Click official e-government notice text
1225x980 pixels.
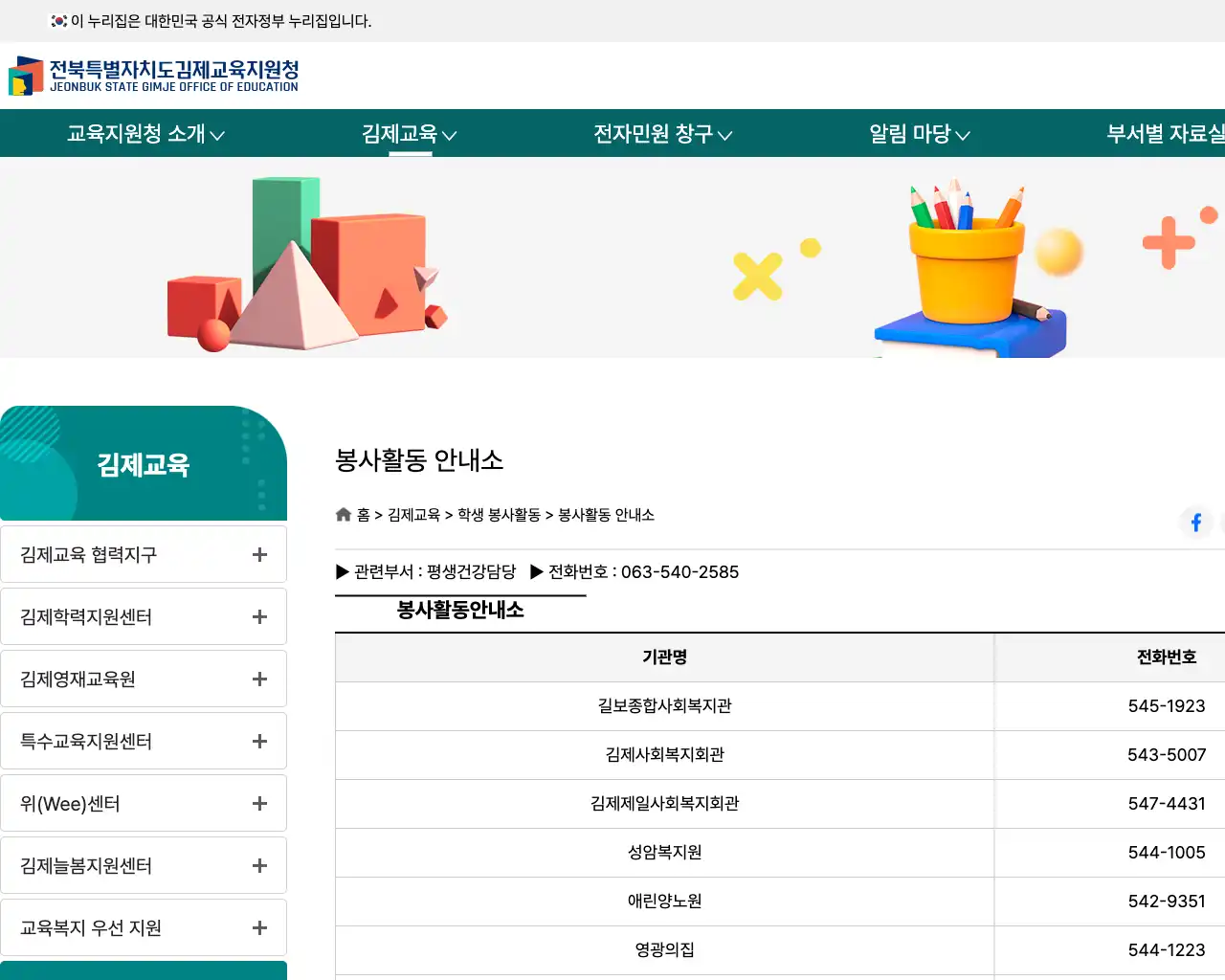click(x=221, y=21)
